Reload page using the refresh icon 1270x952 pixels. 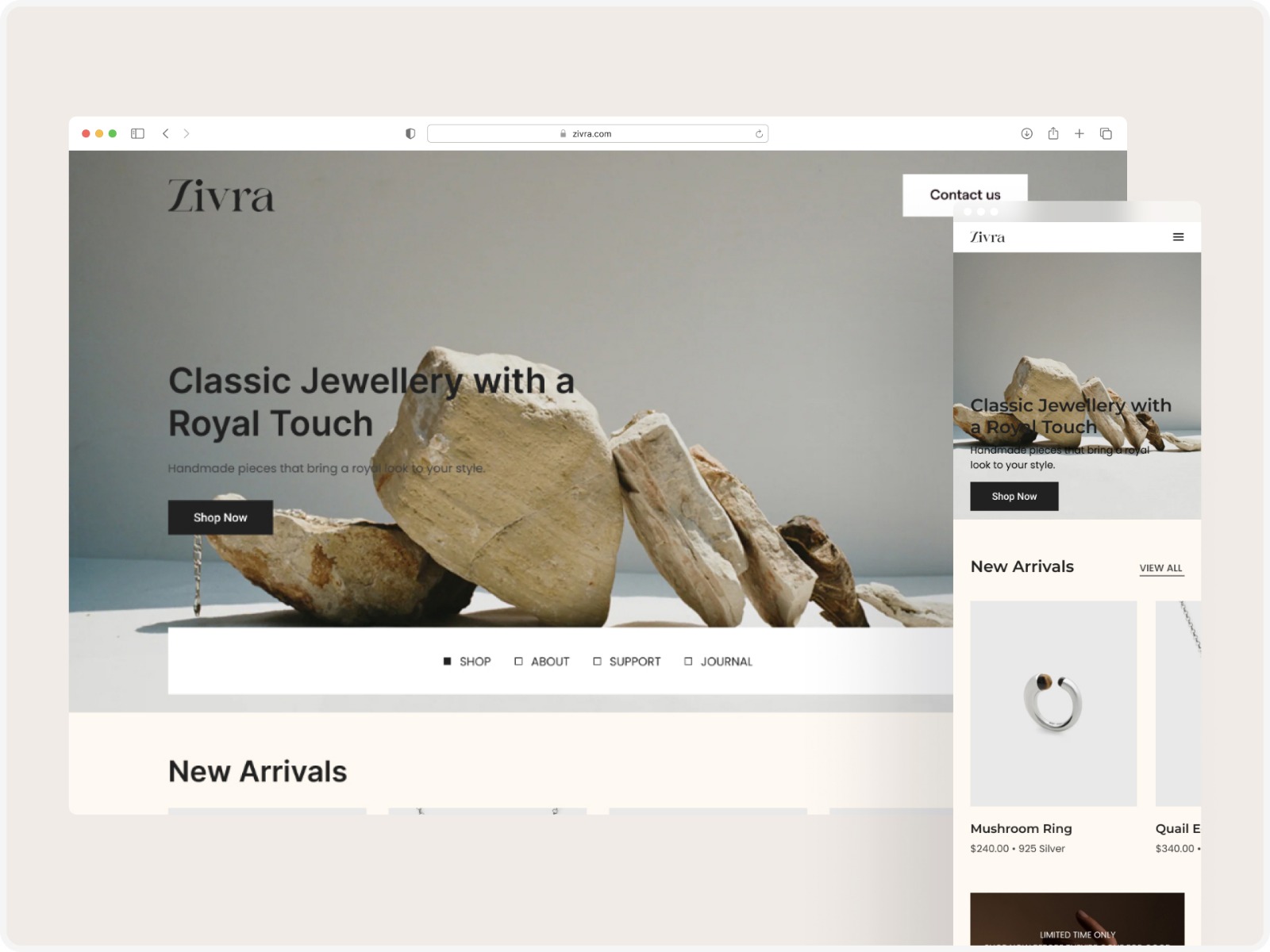click(759, 134)
